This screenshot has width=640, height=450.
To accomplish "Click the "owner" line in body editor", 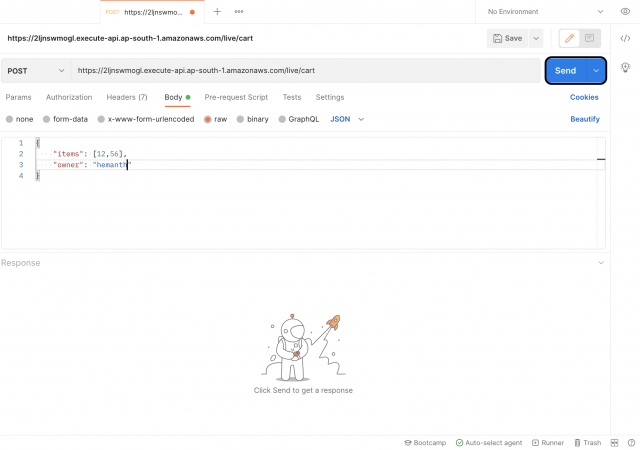I will [92, 165].
